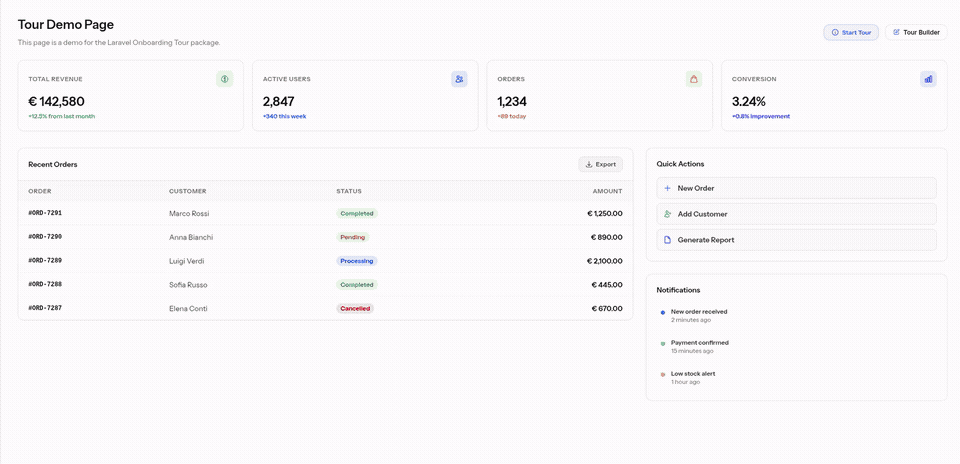Open the Tour Builder
The width and height of the screenshot is (960, 464).
pos(916,32)
